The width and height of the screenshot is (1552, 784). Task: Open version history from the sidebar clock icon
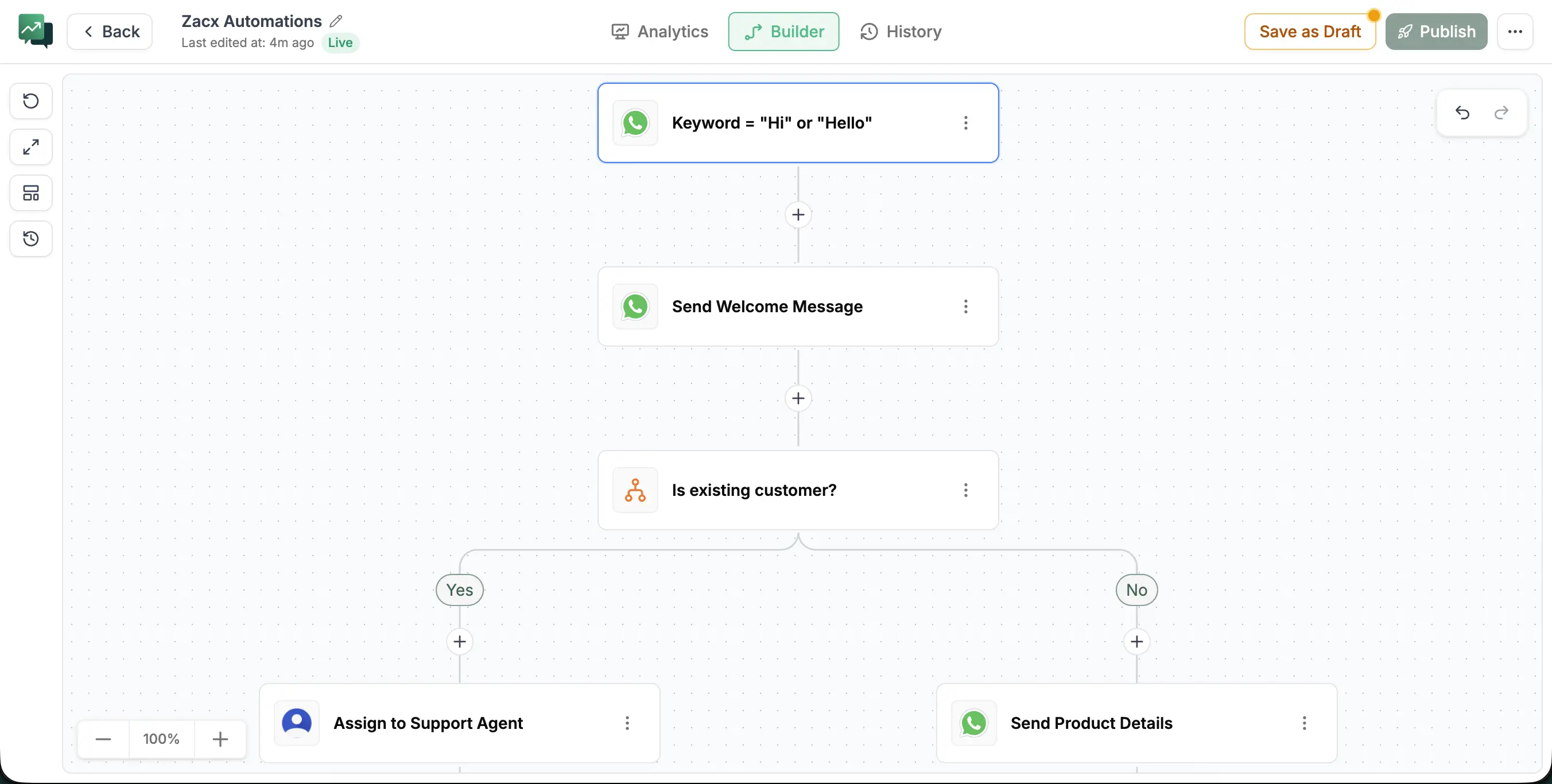tap(30, 239)
